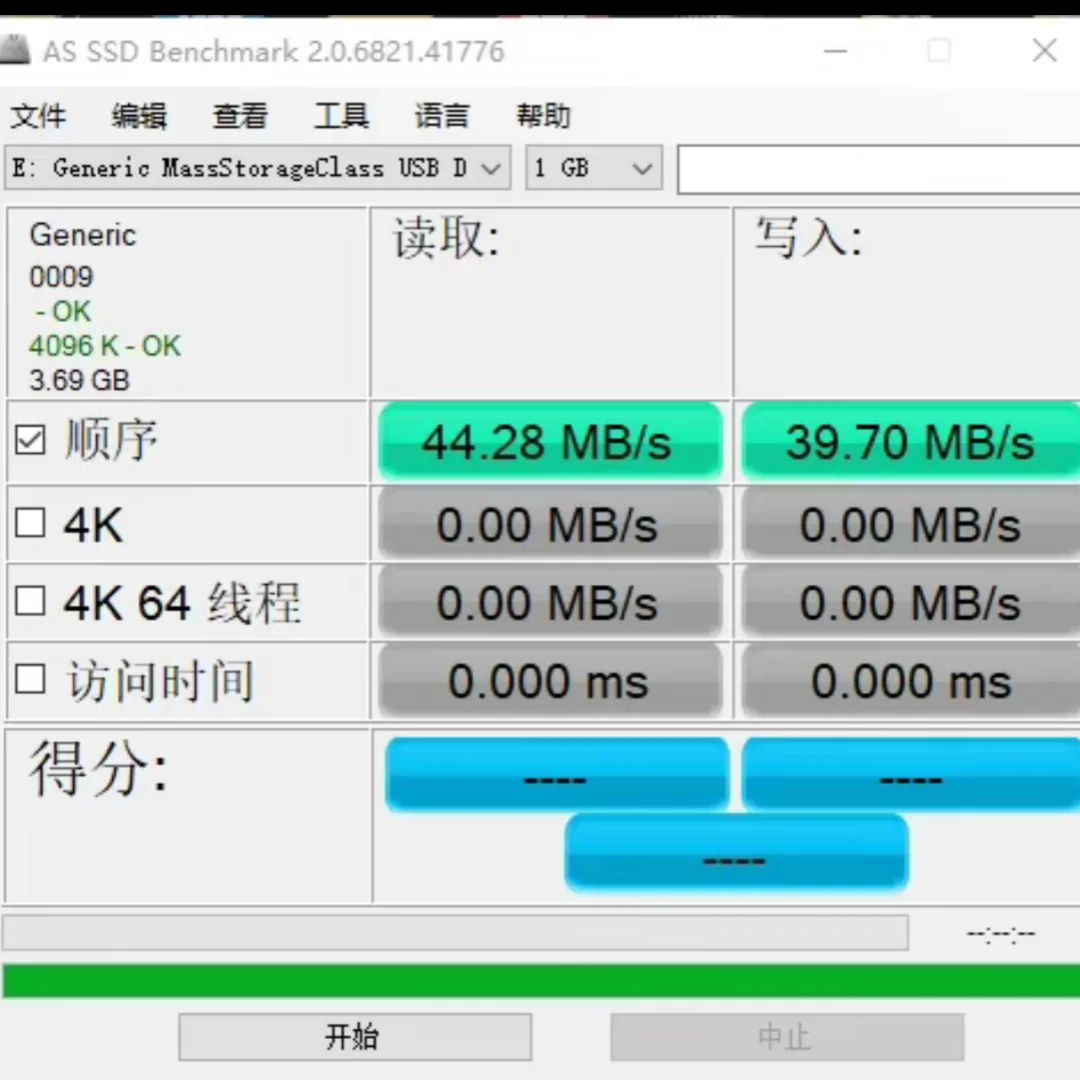Click the 4K read 0.00 MB/s value
The height and width of the screenshot is (1080, 1080).
coord(550,525)
